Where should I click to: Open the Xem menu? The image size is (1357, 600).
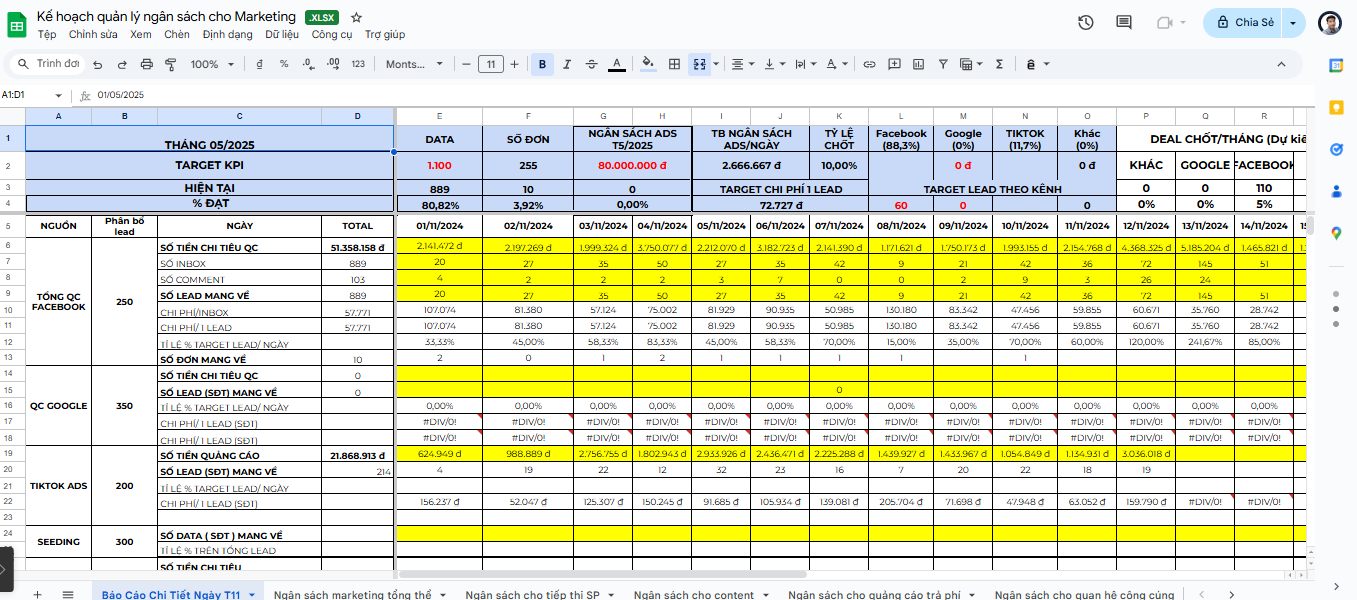point(141,34)
